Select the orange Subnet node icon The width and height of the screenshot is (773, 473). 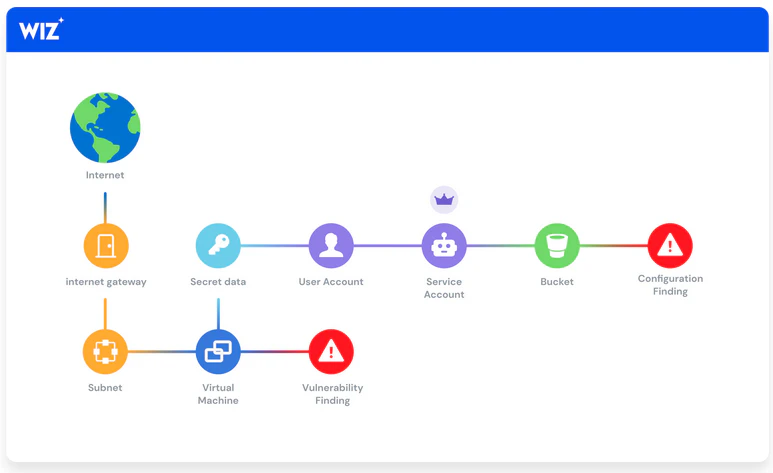pyautogui.click(x=105, y=352)
